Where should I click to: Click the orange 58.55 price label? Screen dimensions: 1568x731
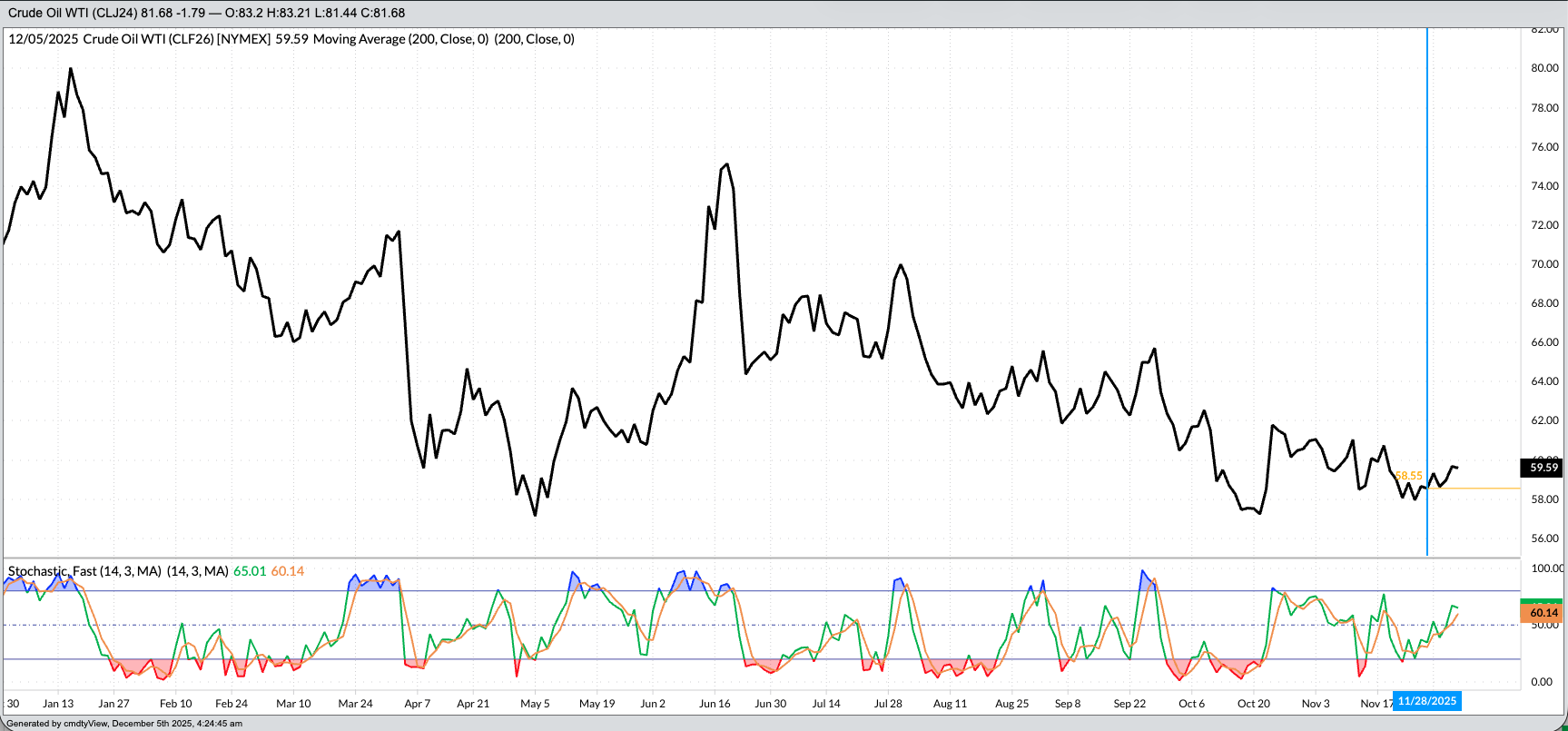[x=1408, y=476]
